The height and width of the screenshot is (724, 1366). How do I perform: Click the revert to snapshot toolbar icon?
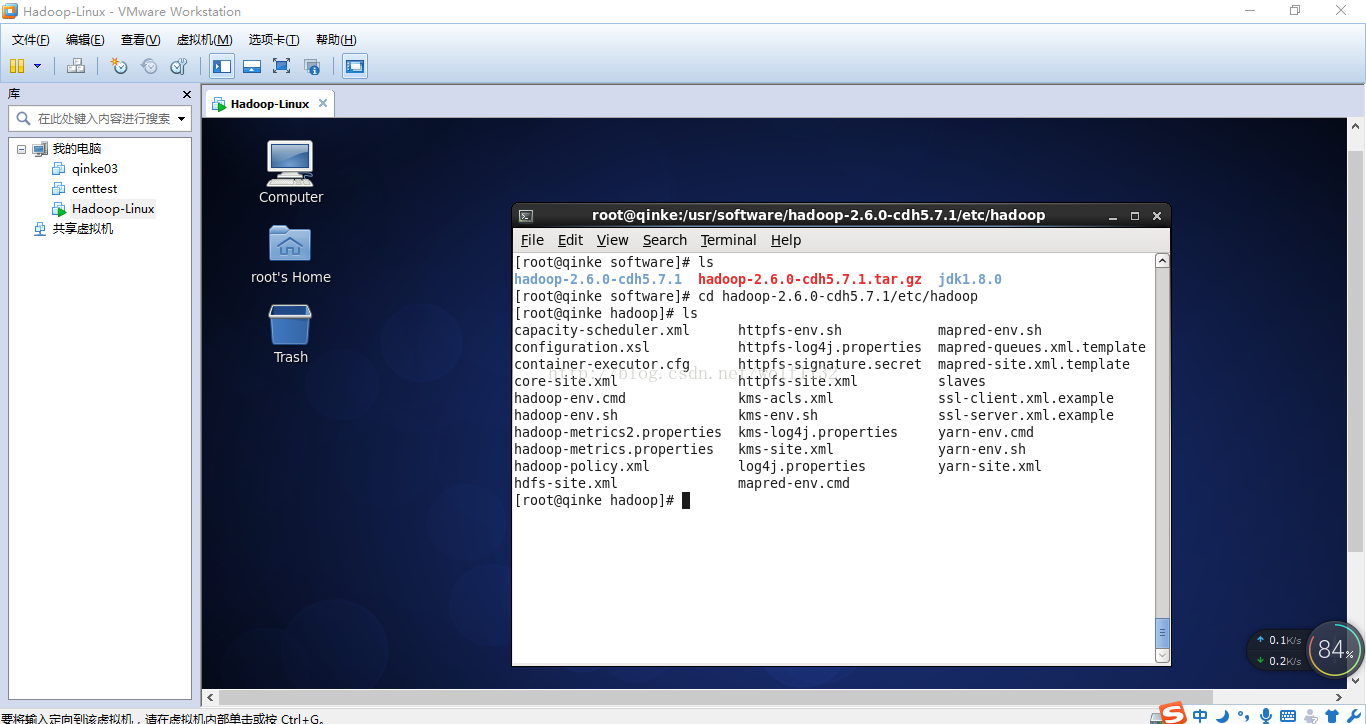[149, 66]
